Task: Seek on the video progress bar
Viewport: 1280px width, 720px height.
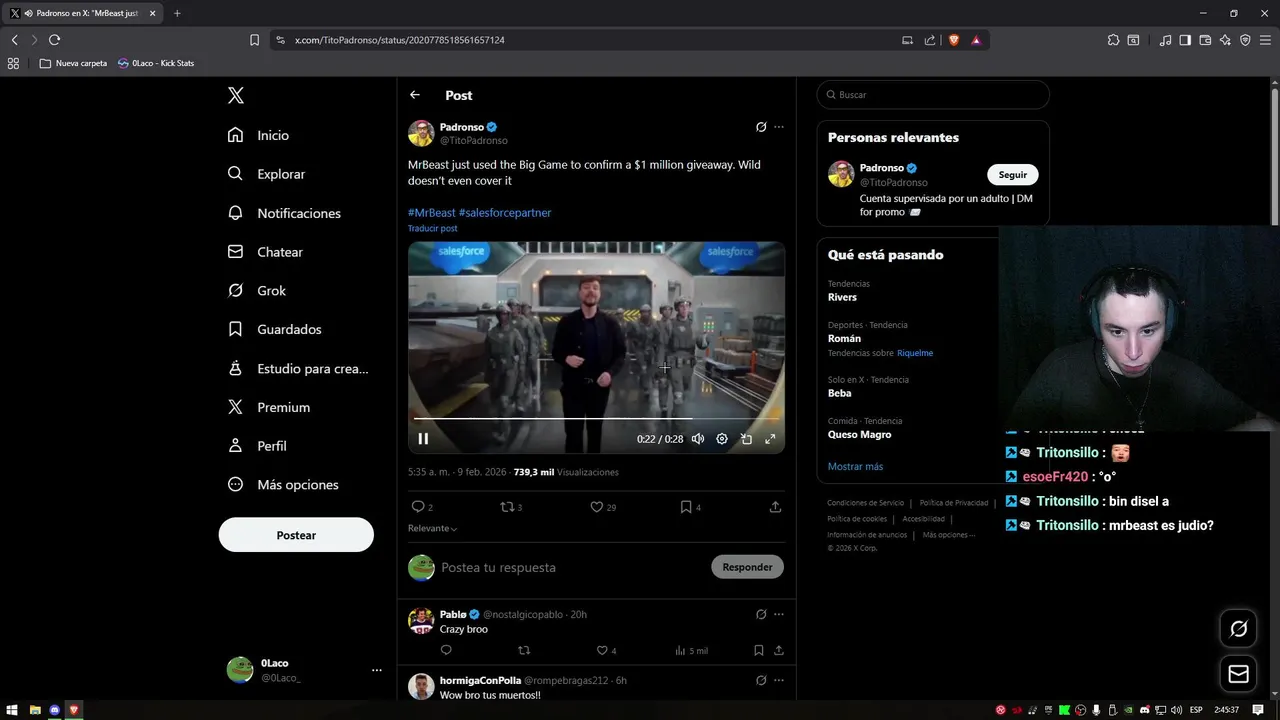Action: point(596,418)
